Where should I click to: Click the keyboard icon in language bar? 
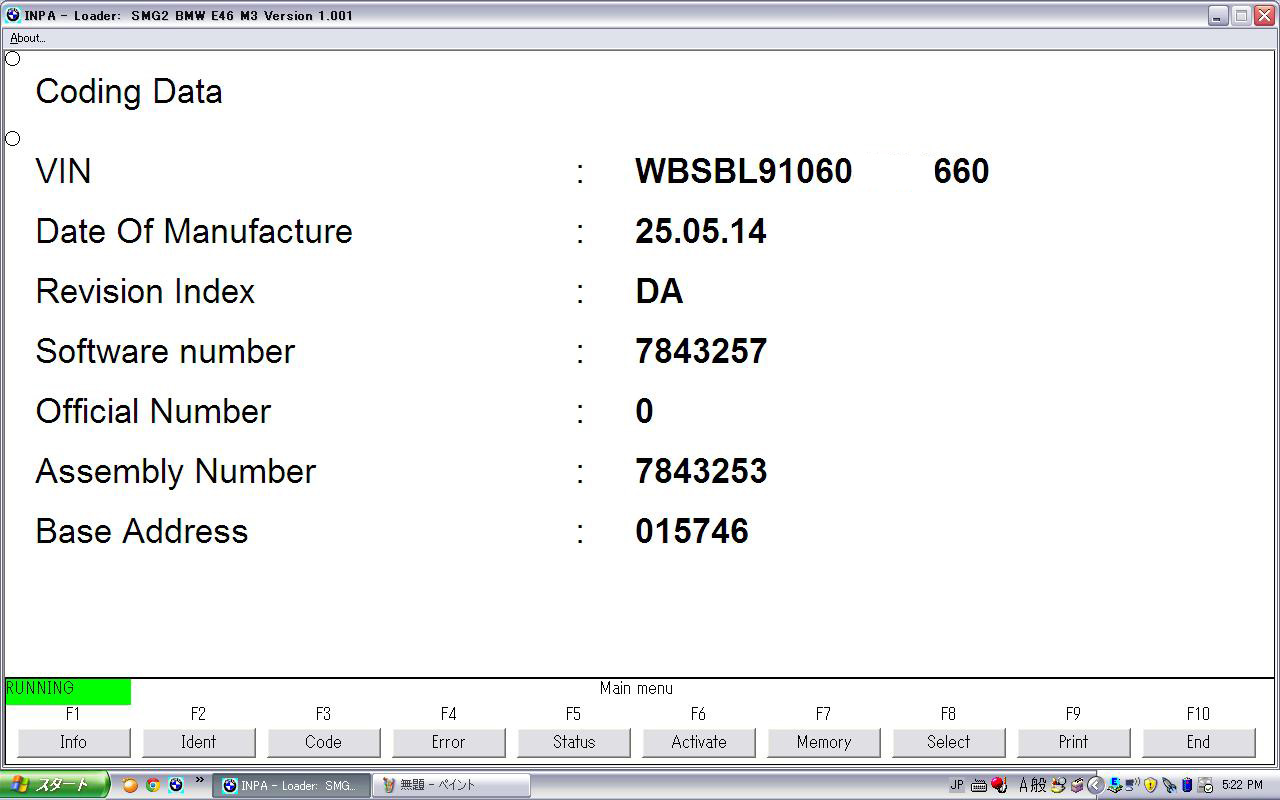(979, 785)
